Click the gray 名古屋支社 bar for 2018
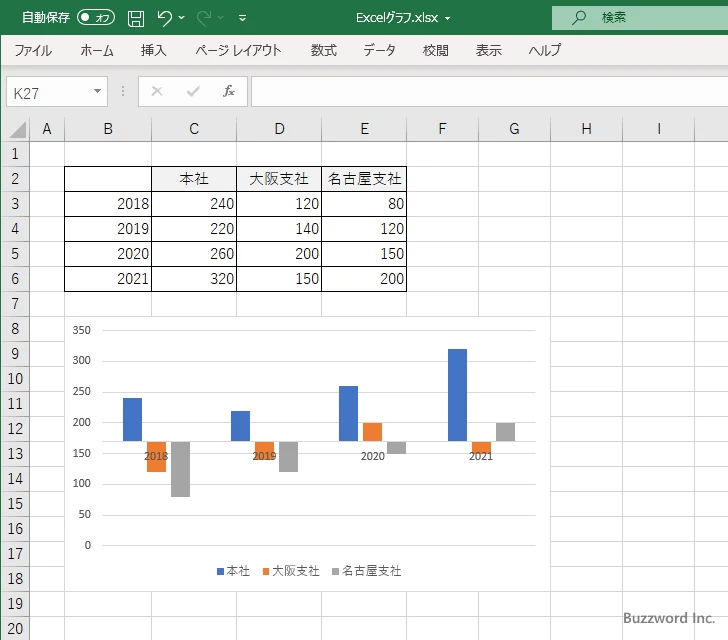The height and width of the screenshot is (640, 728). point(180,469)
